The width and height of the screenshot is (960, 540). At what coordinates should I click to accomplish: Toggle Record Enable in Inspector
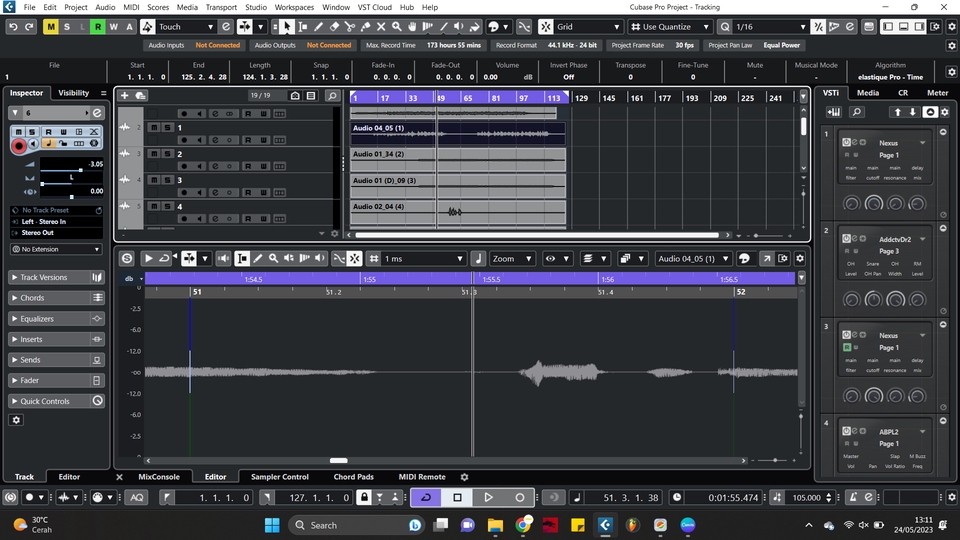(x=18, y=146)
